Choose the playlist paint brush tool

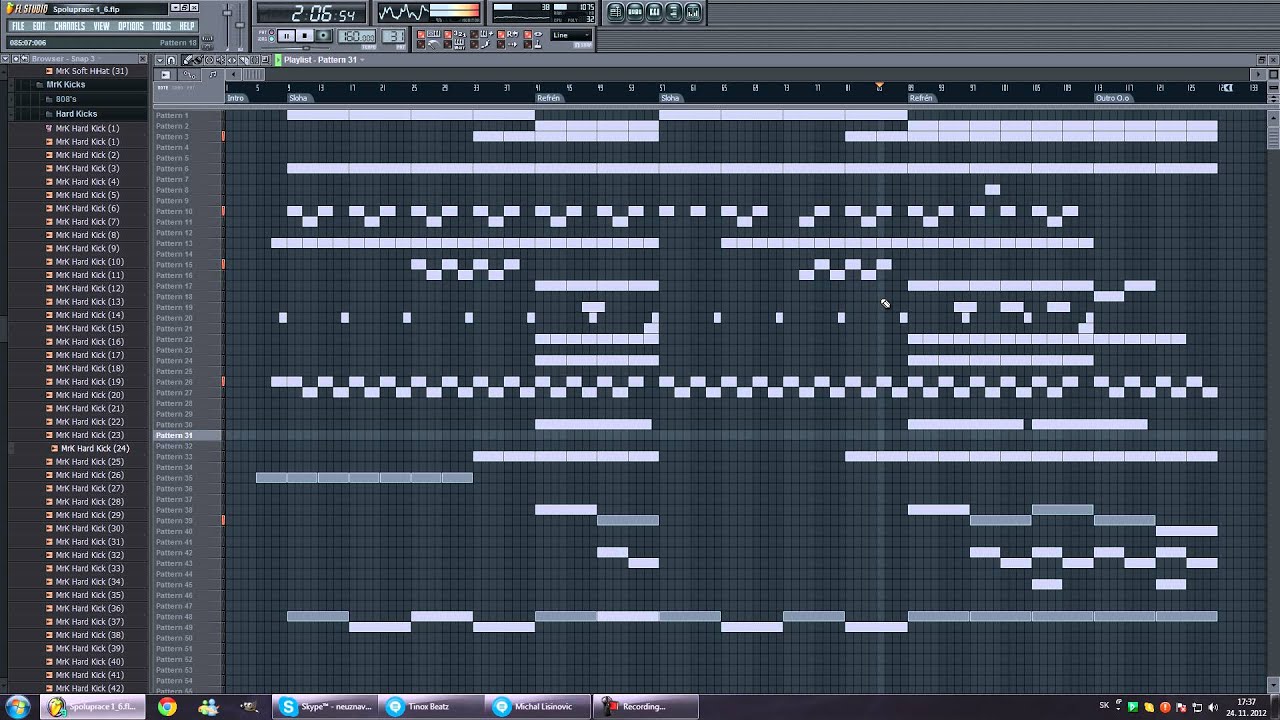tap(198, 59)
